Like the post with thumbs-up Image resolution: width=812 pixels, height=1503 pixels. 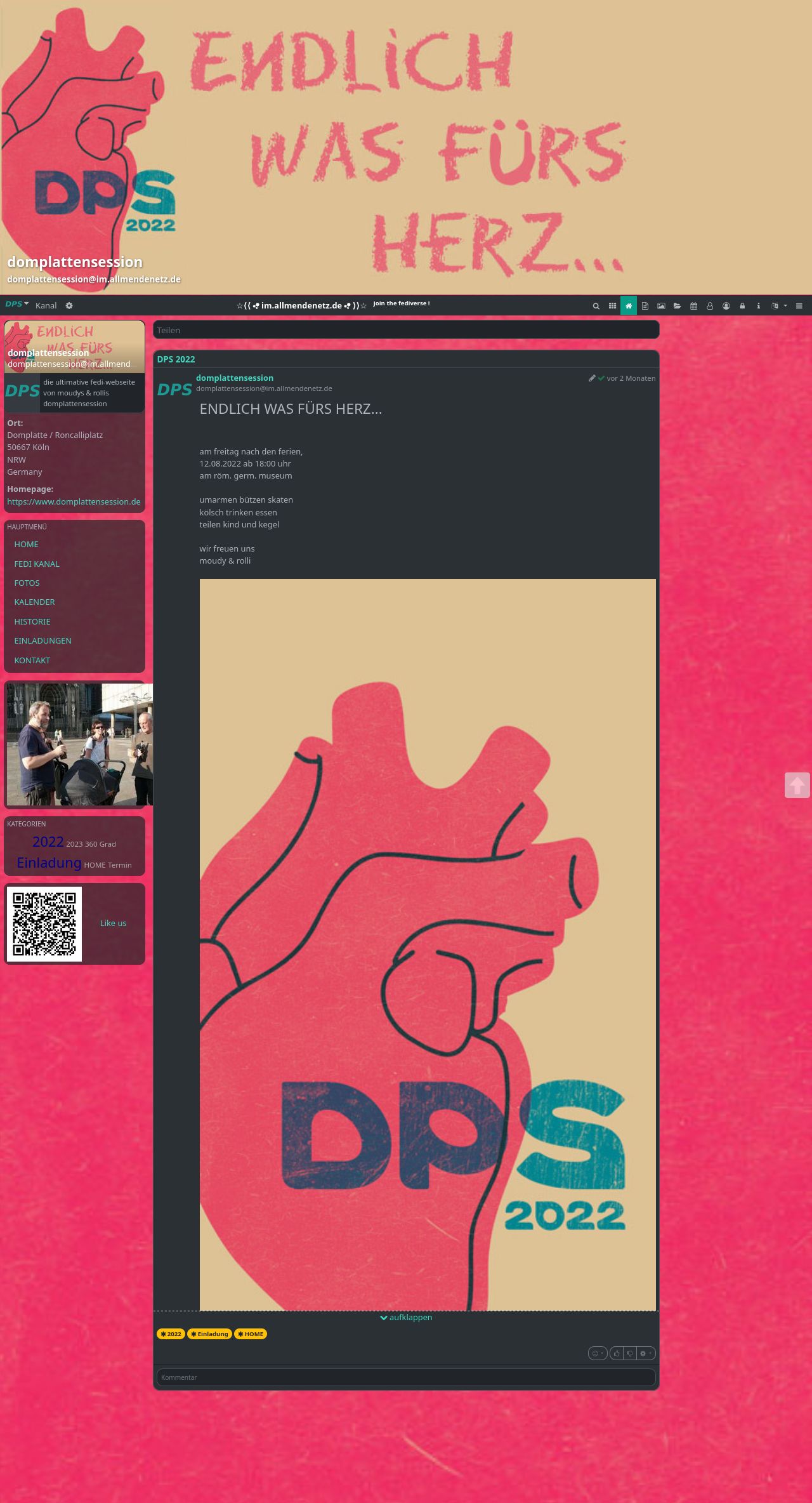617,1353
